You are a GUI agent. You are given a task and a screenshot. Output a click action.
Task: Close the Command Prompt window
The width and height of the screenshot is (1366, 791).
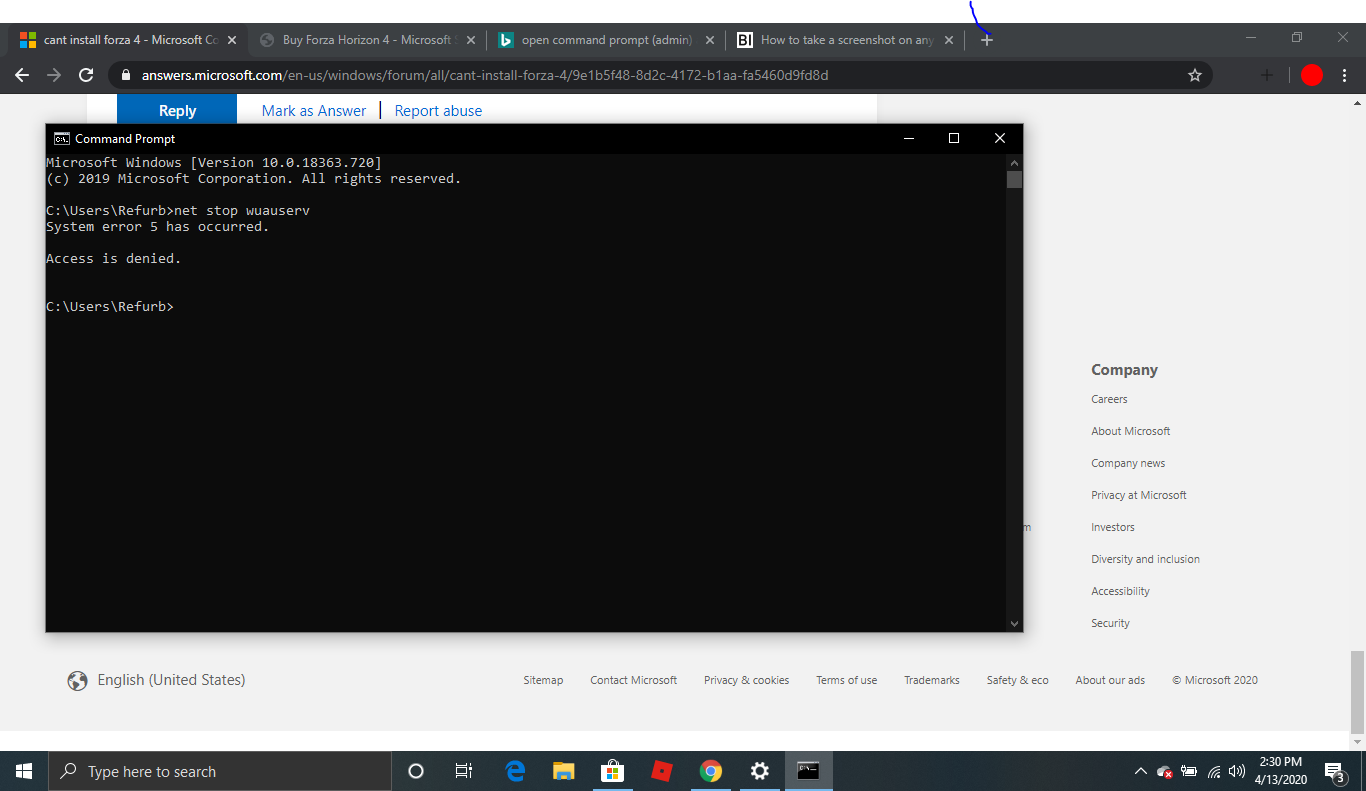[1000, 139]
